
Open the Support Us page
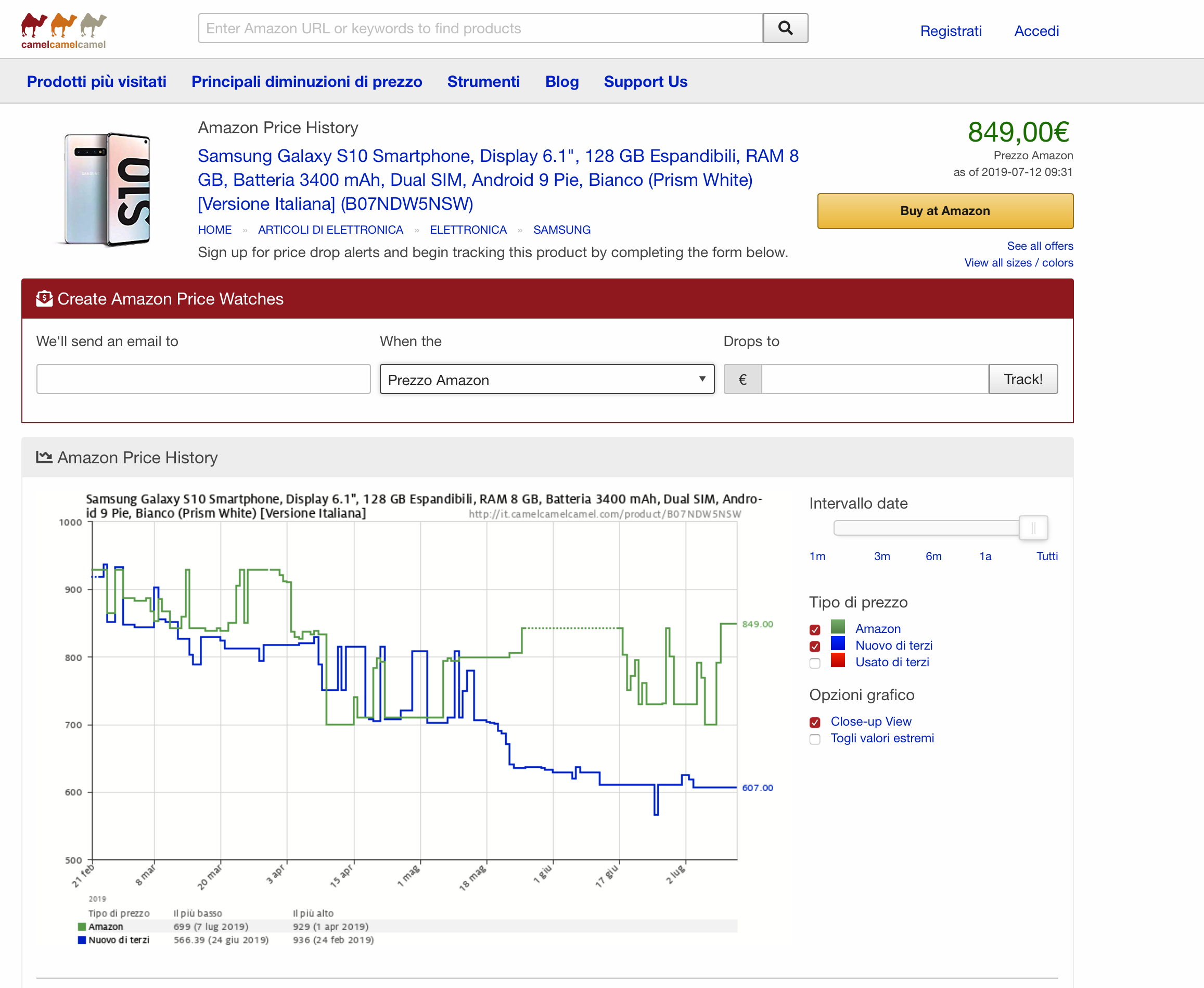pos(646,81)
